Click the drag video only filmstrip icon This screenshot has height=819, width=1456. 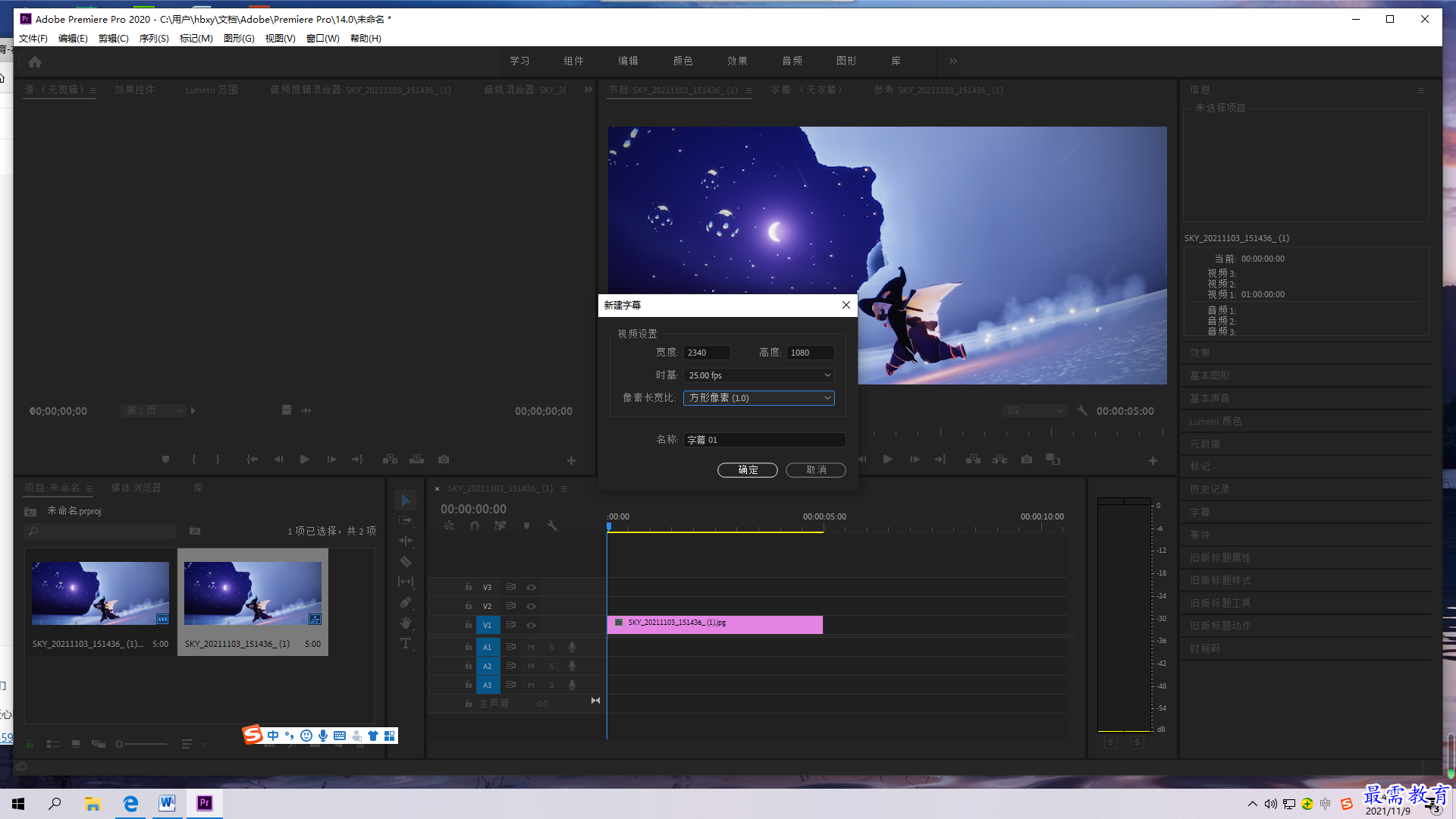pos(287,410)
